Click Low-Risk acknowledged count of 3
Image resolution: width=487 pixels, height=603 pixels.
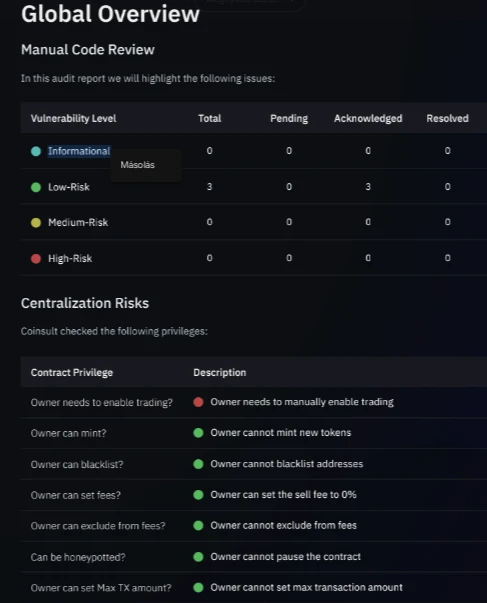click(368, 187)
